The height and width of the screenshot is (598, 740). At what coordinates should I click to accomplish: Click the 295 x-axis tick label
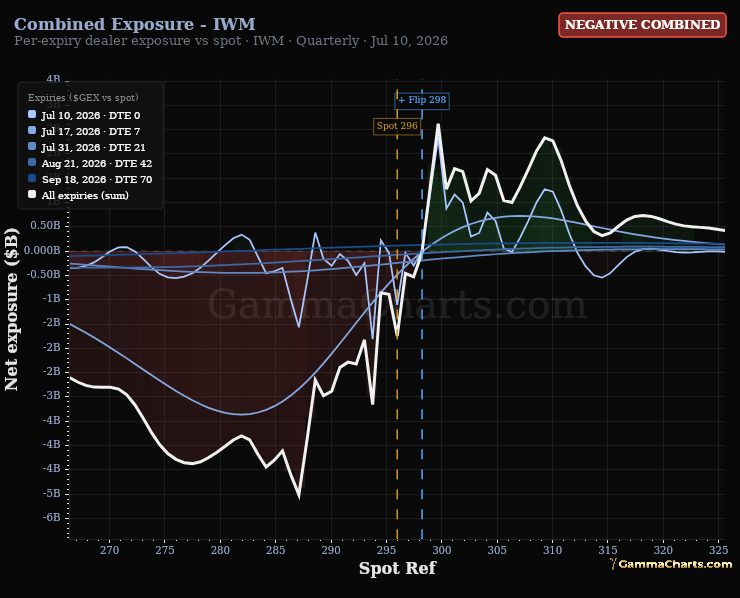pos(387,550)
